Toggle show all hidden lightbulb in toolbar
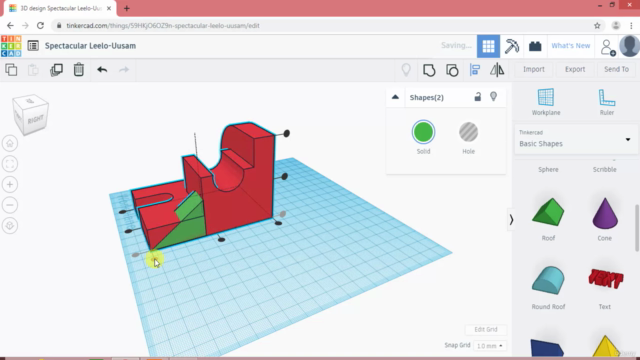Image resolution: width=640 pixels, height=360 pixels. pos(406,70)
